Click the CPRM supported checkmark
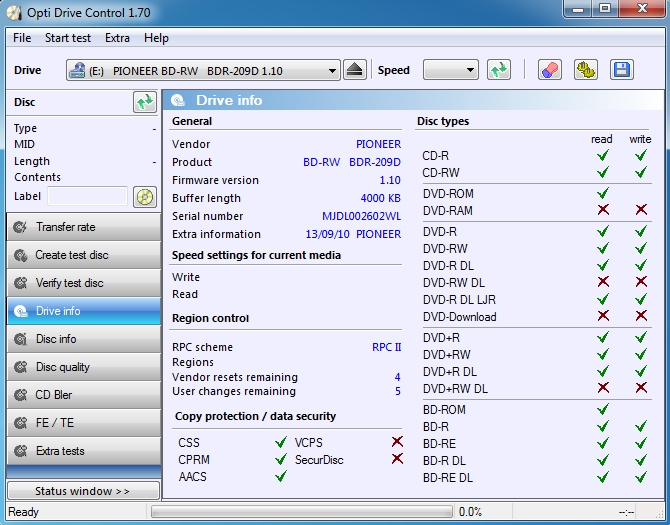The width and height of the screenshot is (670, 525). point(281,459)
